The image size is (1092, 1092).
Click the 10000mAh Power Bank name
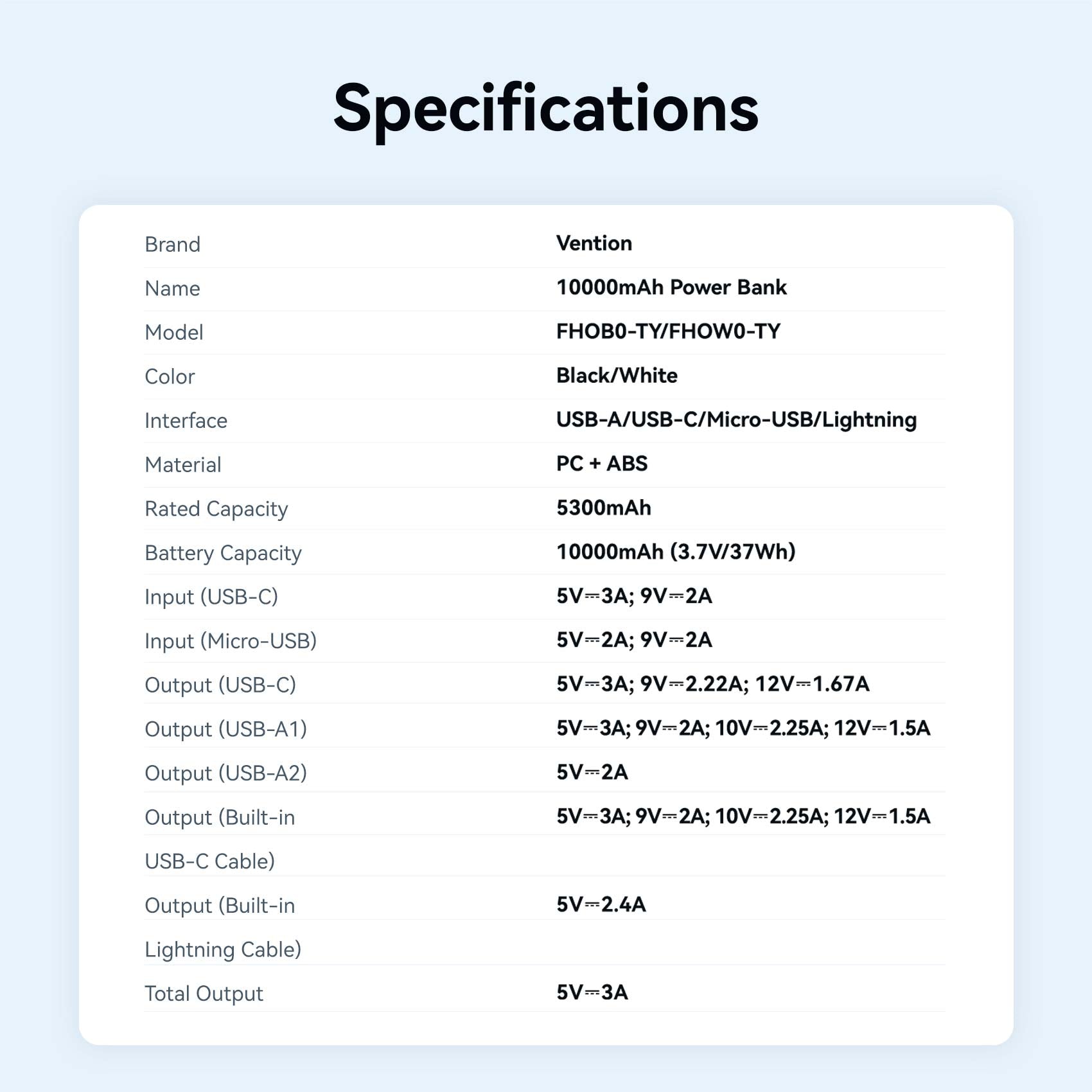[x=671, y=287]
